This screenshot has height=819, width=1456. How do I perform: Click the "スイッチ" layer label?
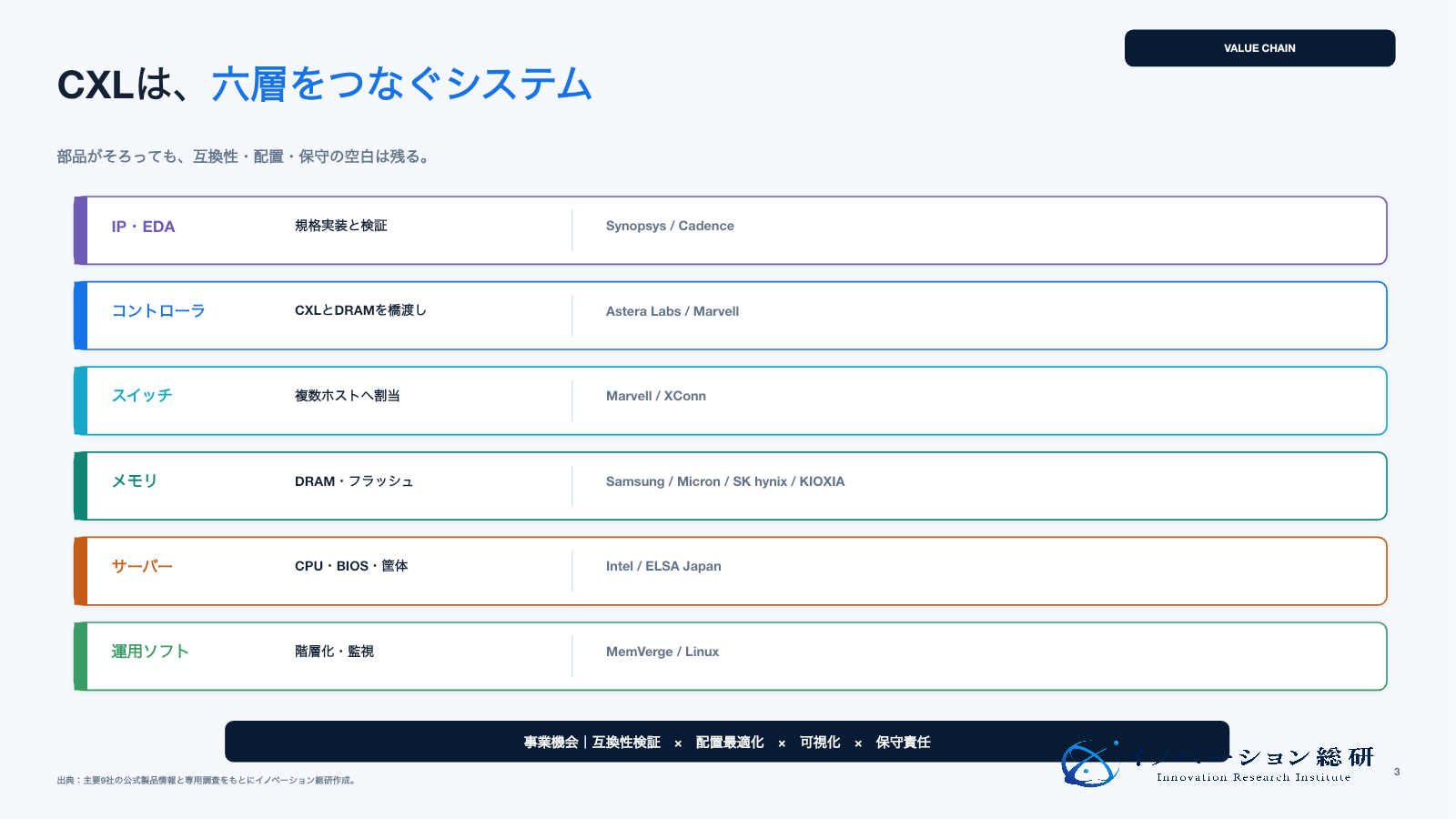click(142, 396)
